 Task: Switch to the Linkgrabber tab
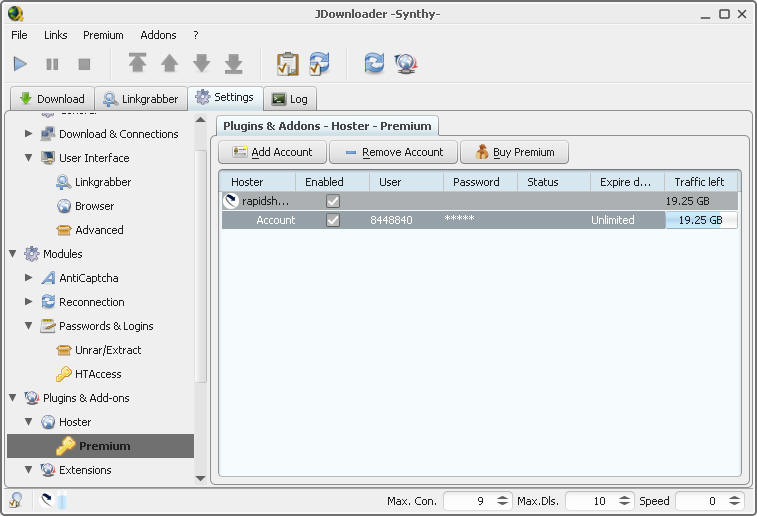pyautogui.click(x=141, y=99)
